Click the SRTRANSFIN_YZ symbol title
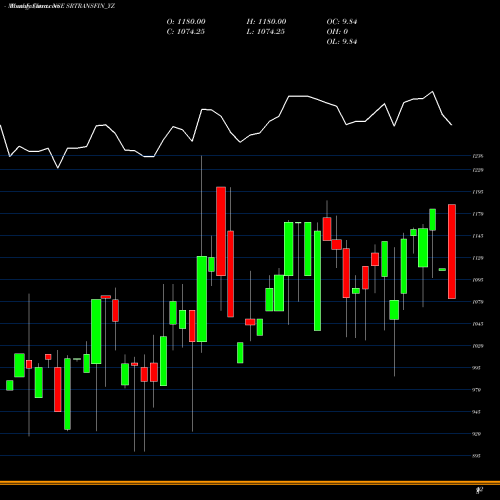This screenshot has height=500, width=500. pyautogui.click(x=90, y=6)
